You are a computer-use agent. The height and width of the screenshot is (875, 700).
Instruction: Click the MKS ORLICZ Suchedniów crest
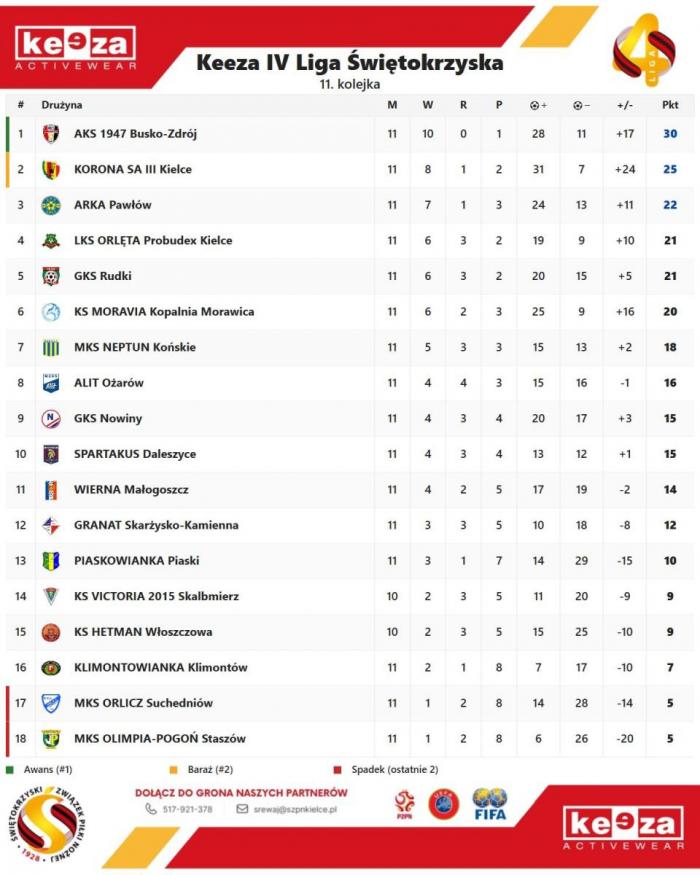pyautogui.click(x=51, y=703)
